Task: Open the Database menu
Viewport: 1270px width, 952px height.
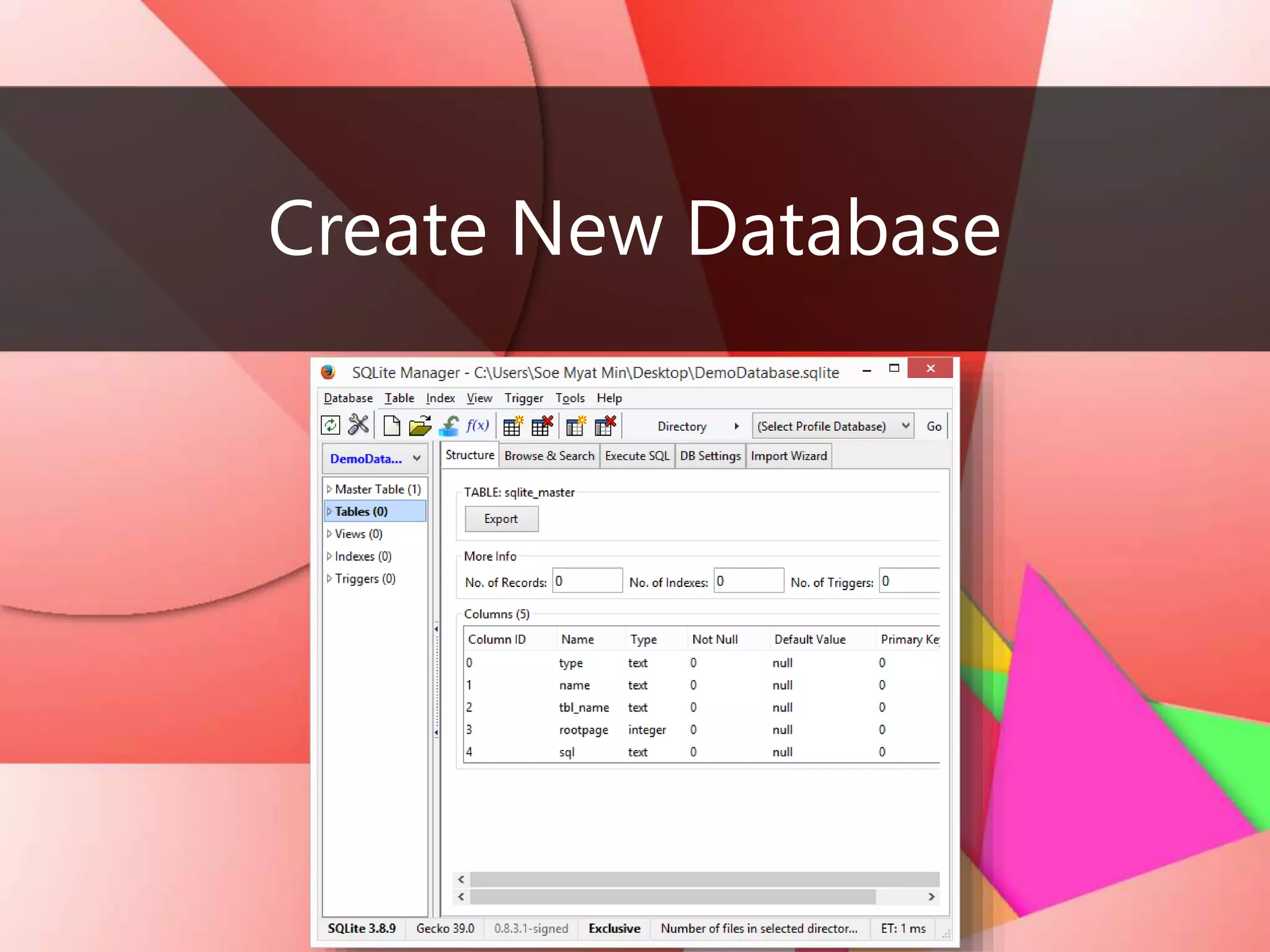Action: point(349,398)
